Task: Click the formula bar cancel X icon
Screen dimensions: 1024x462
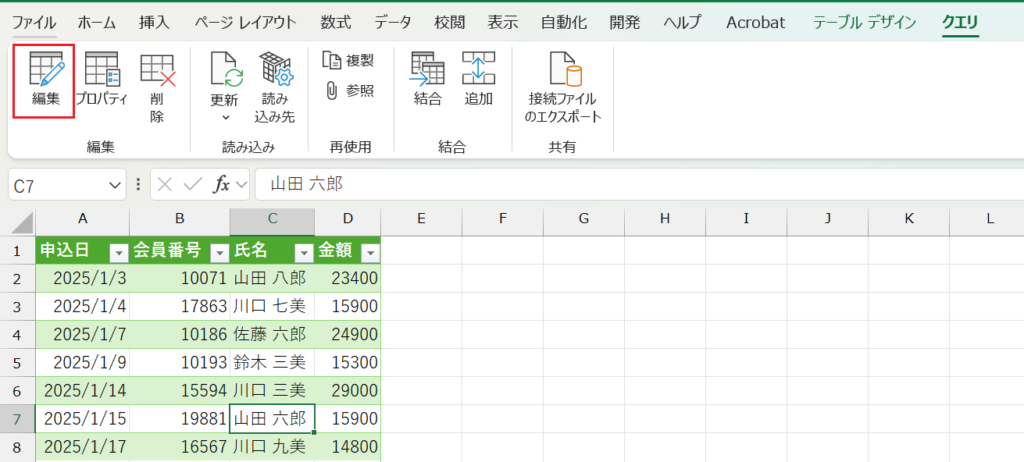Action: tap(165, 186)
